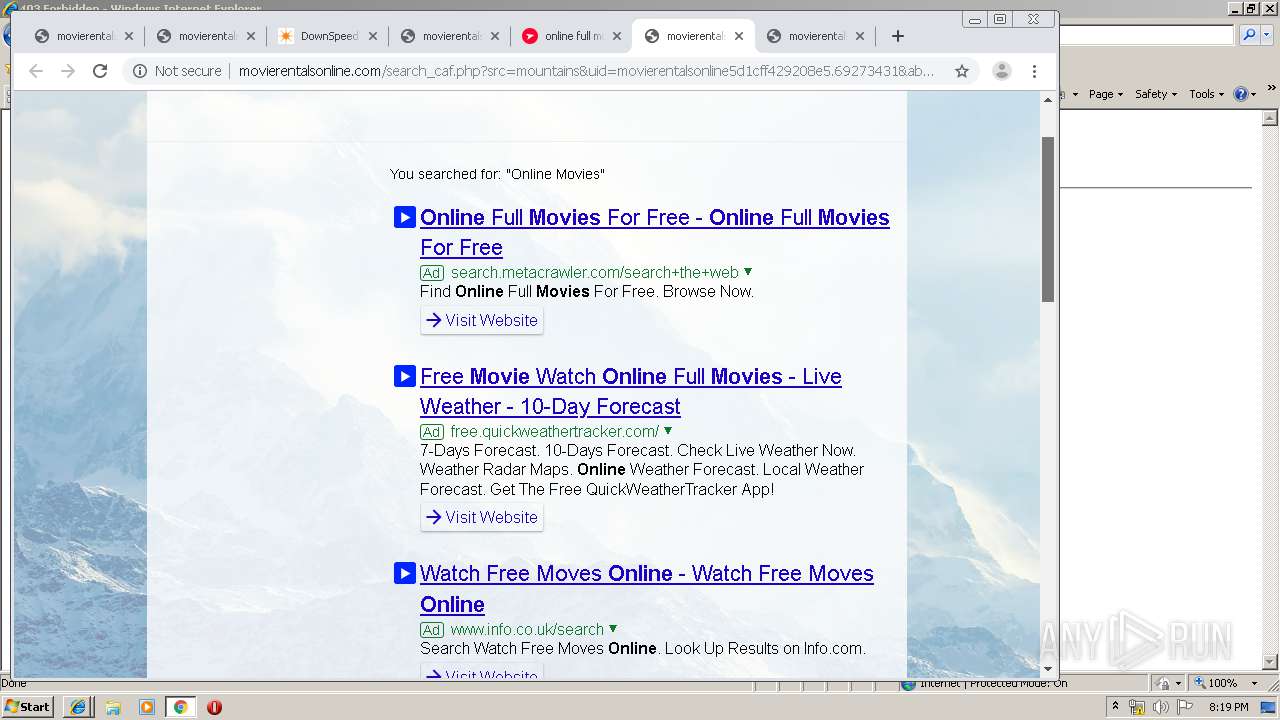Click play icon beside Watch Free Moves result

(404, 573)
